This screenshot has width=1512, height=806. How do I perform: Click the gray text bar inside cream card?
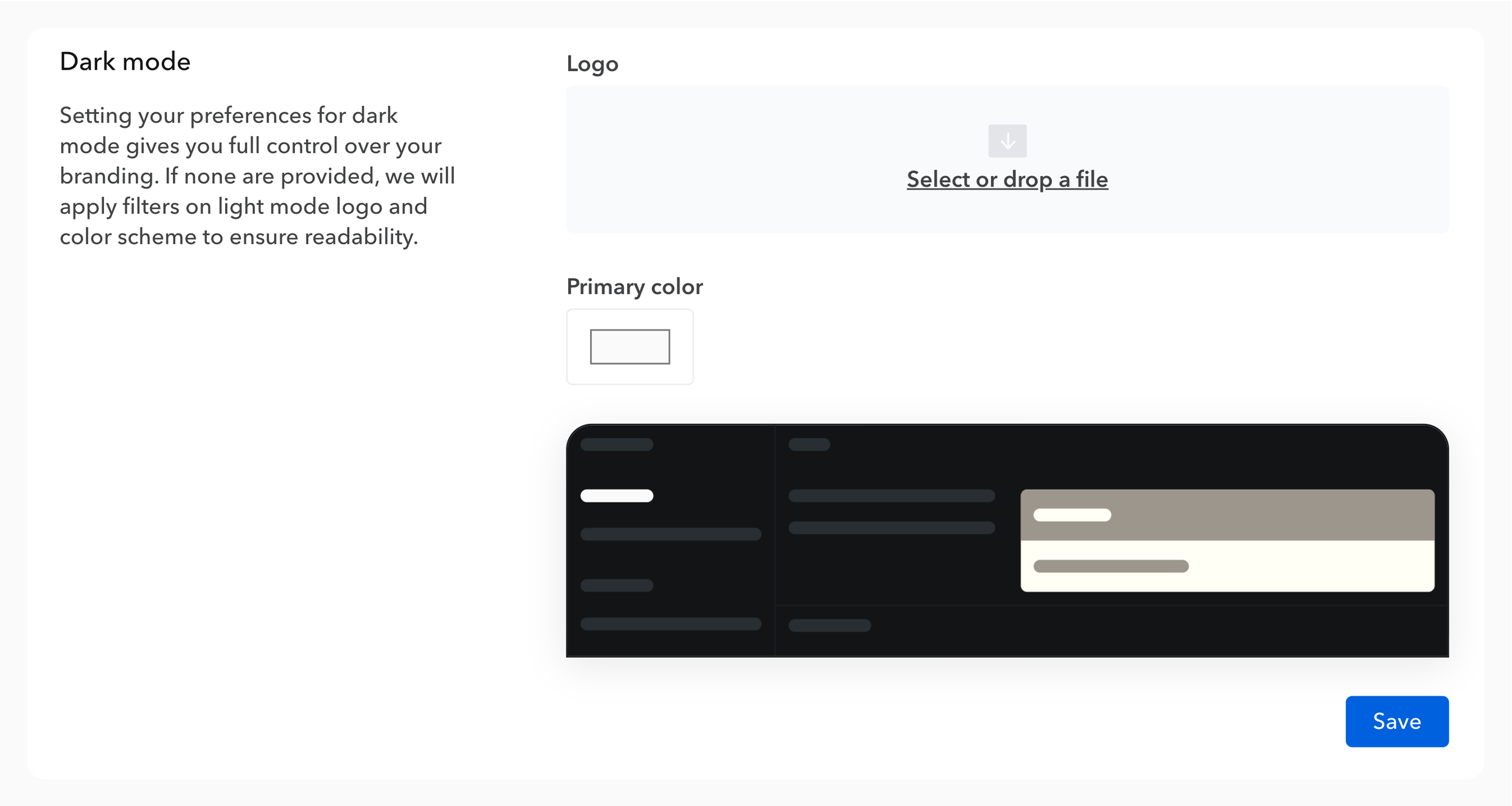(x=1111, y=566)
